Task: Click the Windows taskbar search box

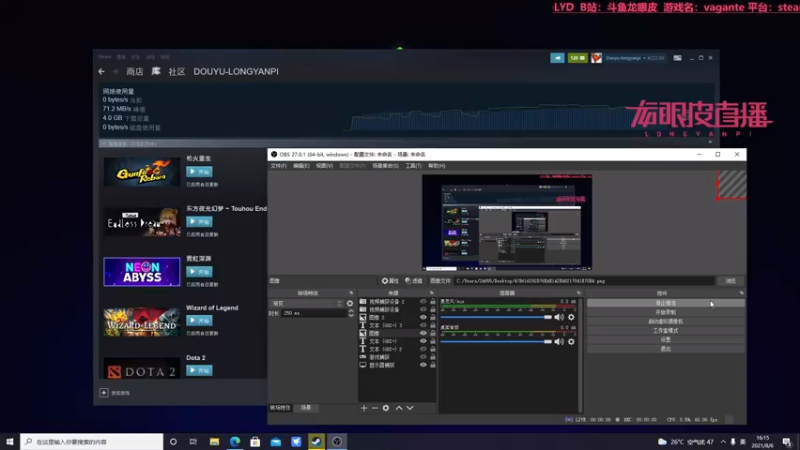Action: click(92, 441)
